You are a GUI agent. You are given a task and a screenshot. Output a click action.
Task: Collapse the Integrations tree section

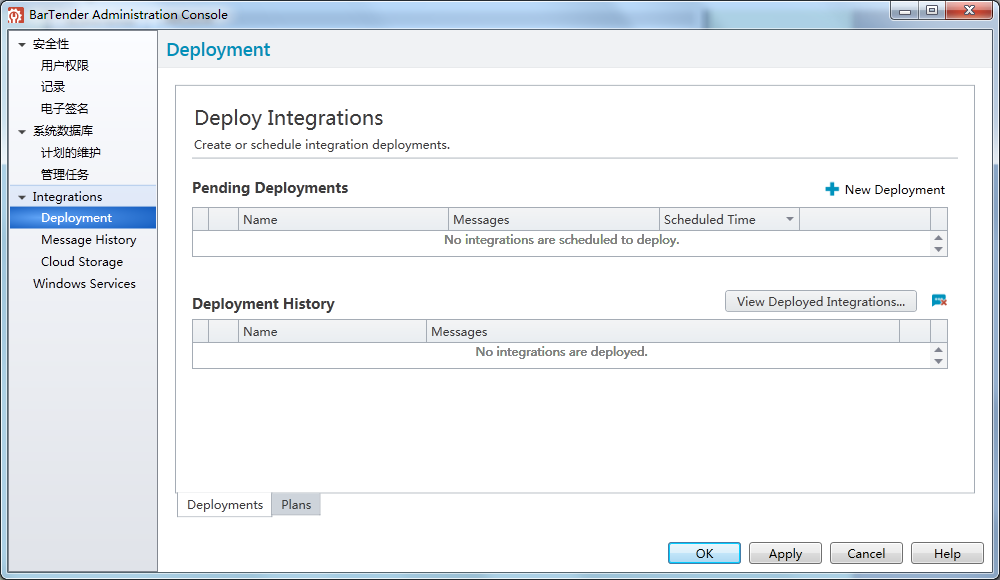click(22, 197)
